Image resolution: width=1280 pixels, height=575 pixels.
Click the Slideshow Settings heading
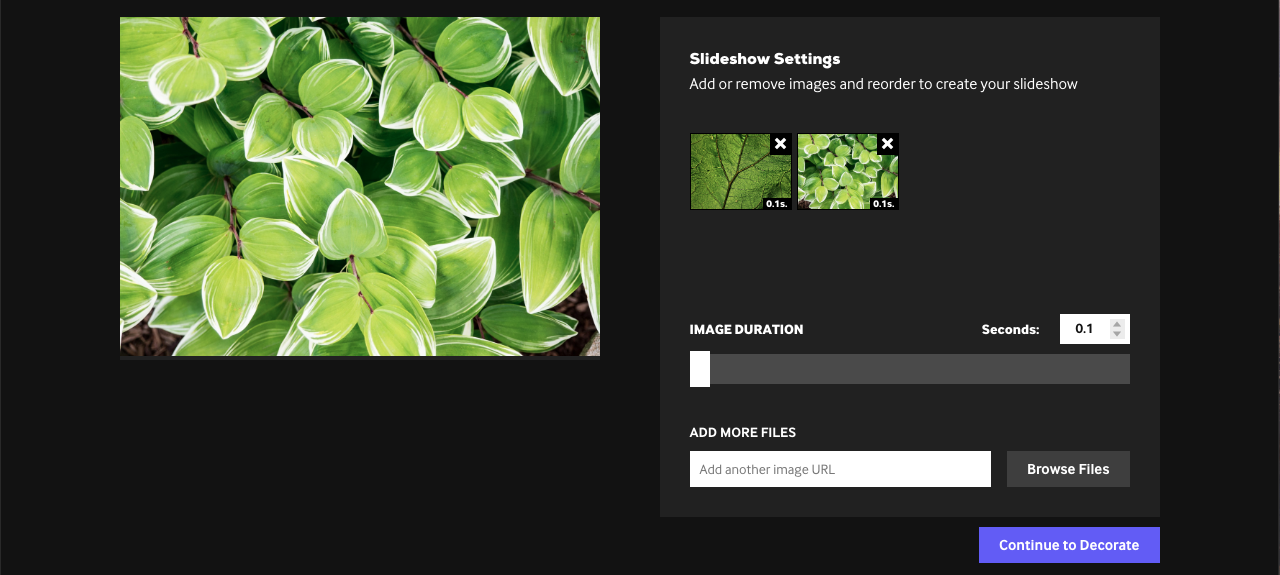coord(765,59)
